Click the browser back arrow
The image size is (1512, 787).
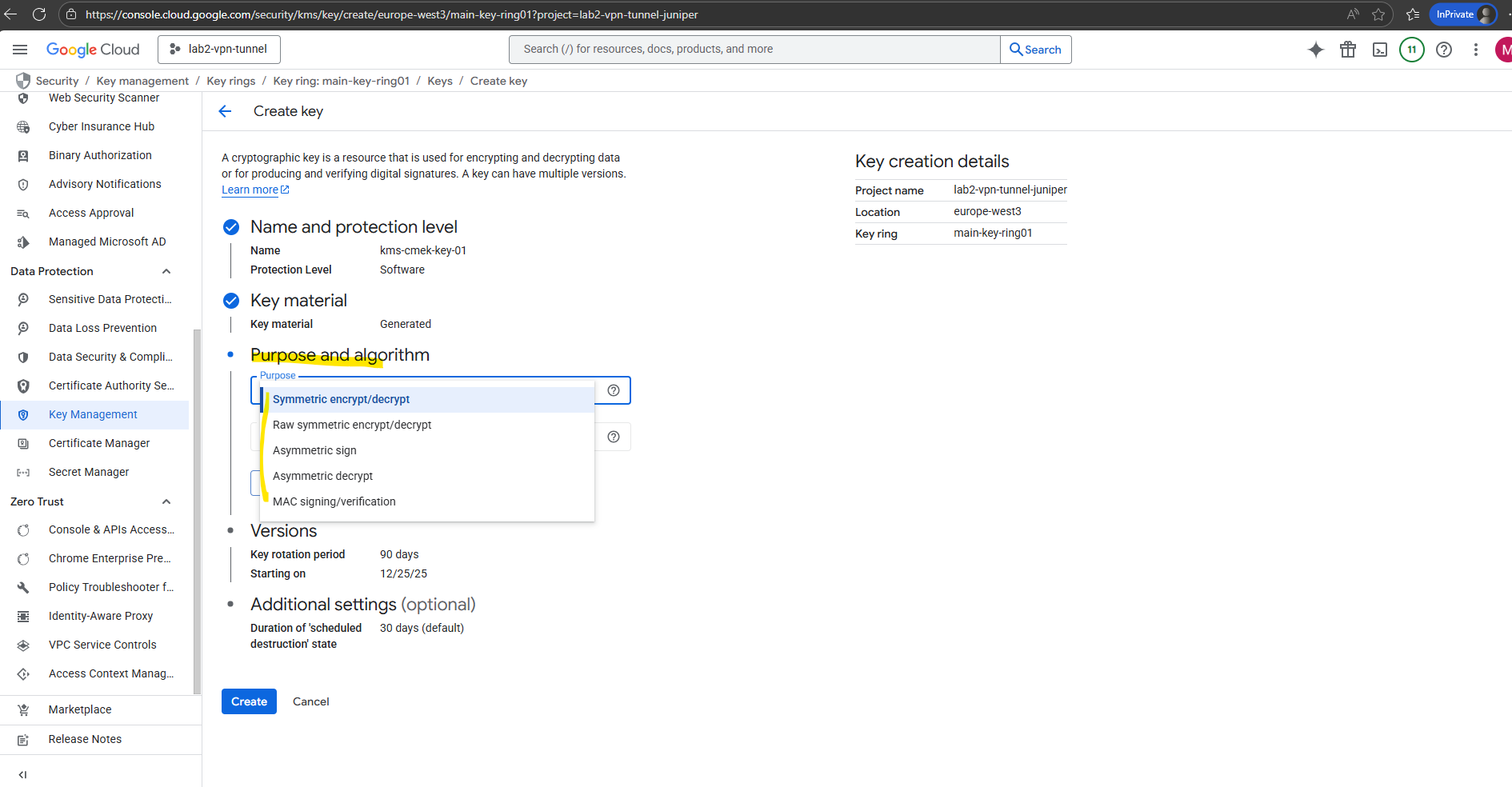tap(10, 14)
